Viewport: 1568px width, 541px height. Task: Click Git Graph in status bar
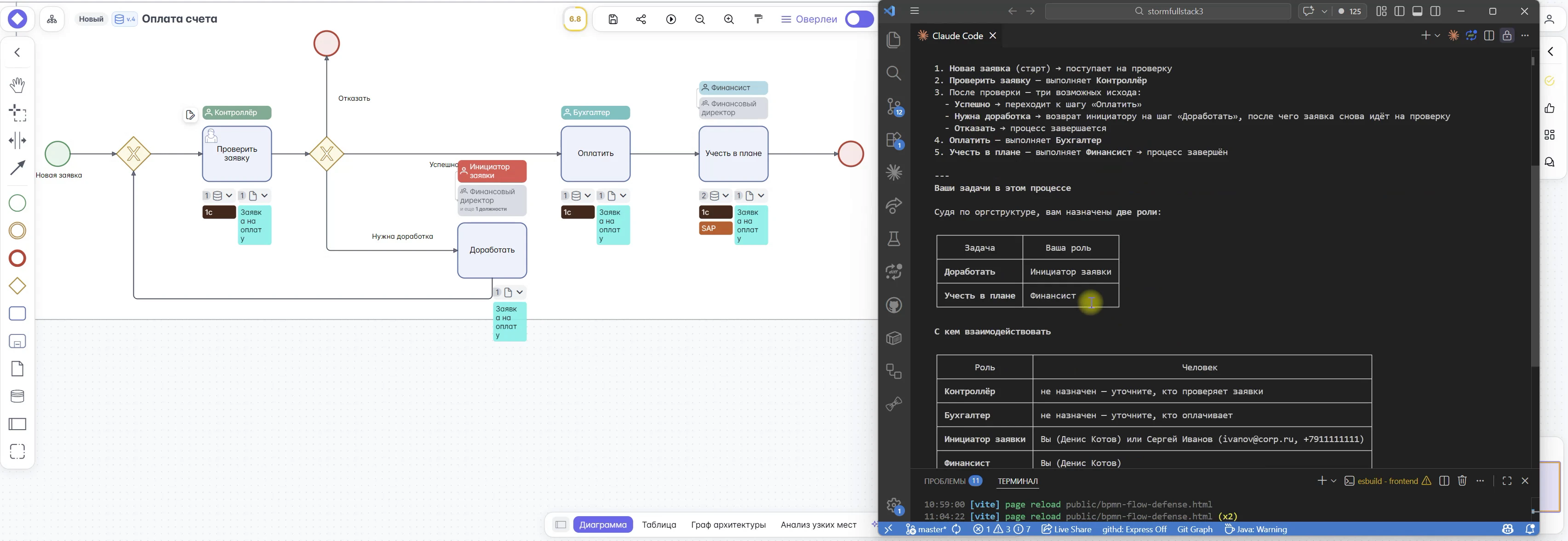pos(1194,529)
